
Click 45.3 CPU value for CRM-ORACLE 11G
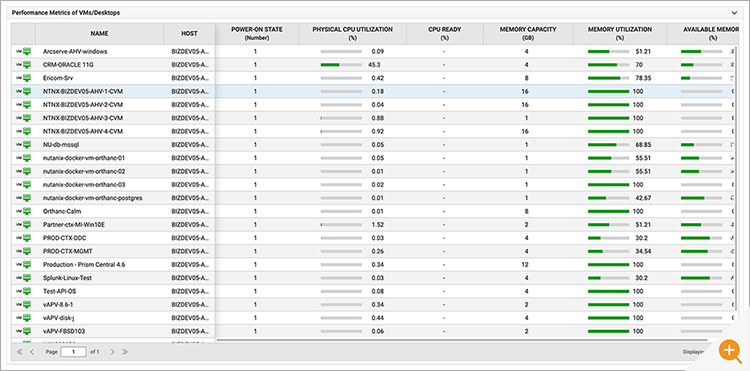coord(374,65)
